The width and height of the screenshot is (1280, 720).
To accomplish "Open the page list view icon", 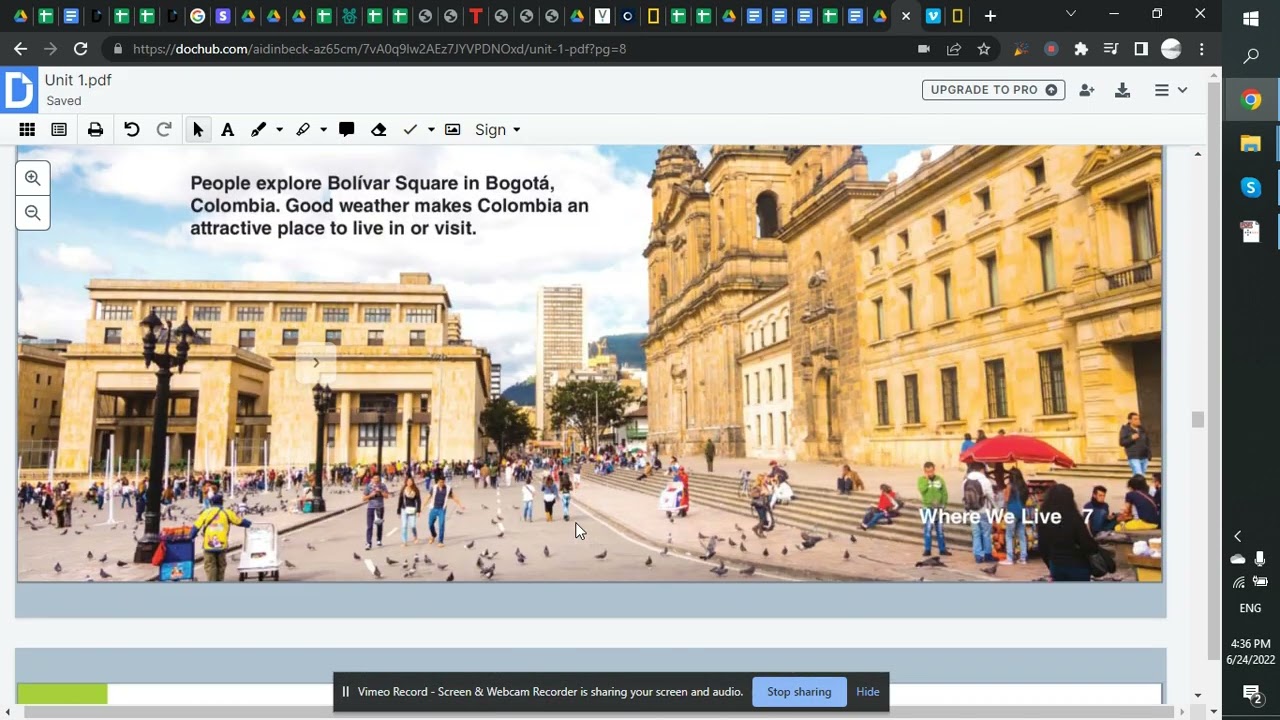I will [x=59, y=130].
